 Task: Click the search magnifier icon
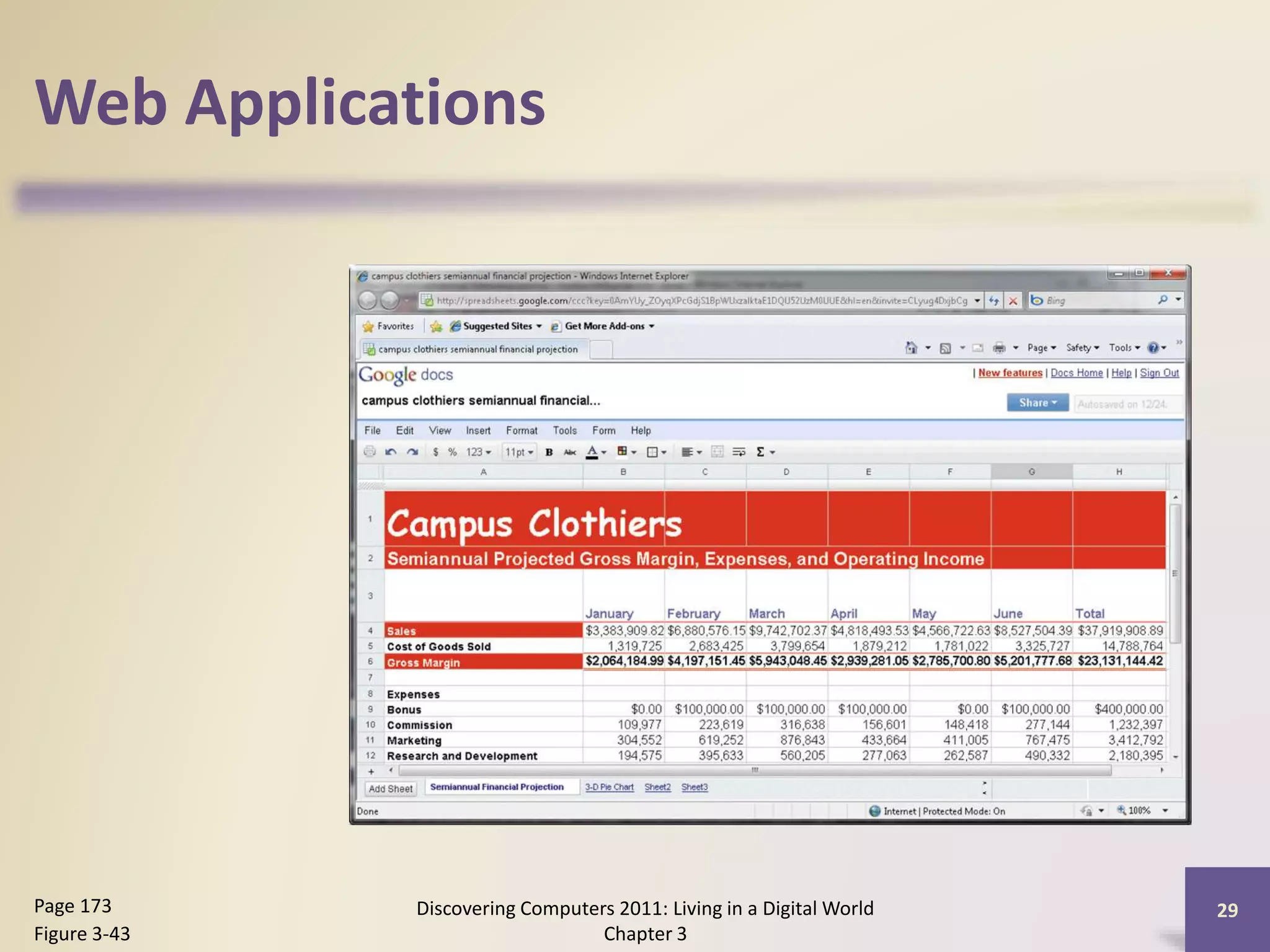1163,300
